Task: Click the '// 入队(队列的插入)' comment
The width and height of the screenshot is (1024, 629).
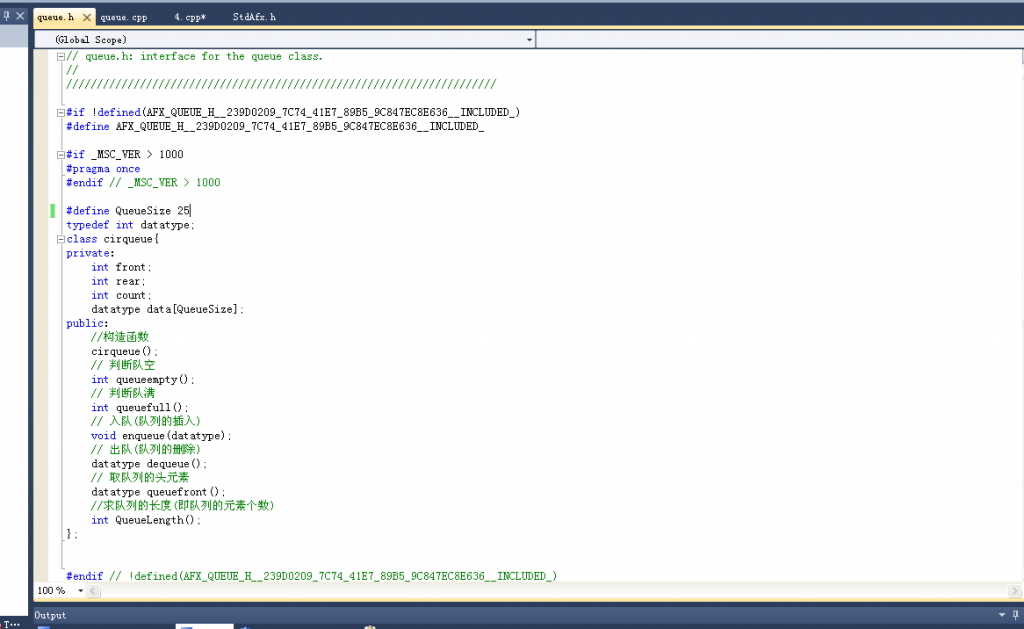Action: [146, 421]
